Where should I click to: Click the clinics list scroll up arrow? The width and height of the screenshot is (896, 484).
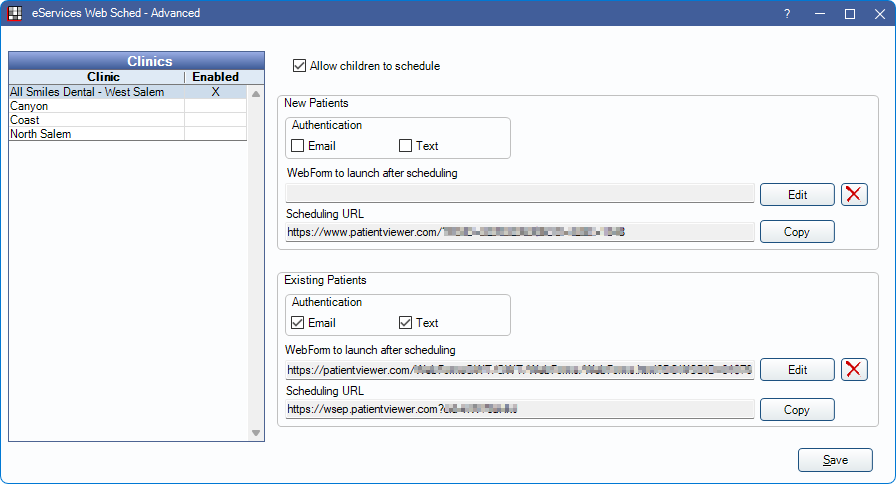point(256,93)
